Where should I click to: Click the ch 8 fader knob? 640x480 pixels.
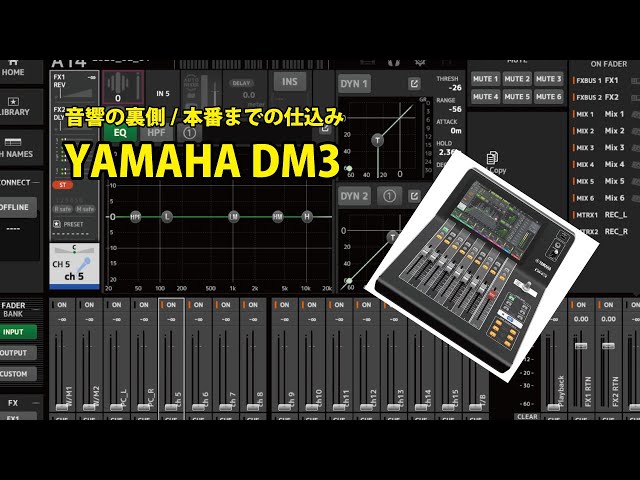pos(253,407)
